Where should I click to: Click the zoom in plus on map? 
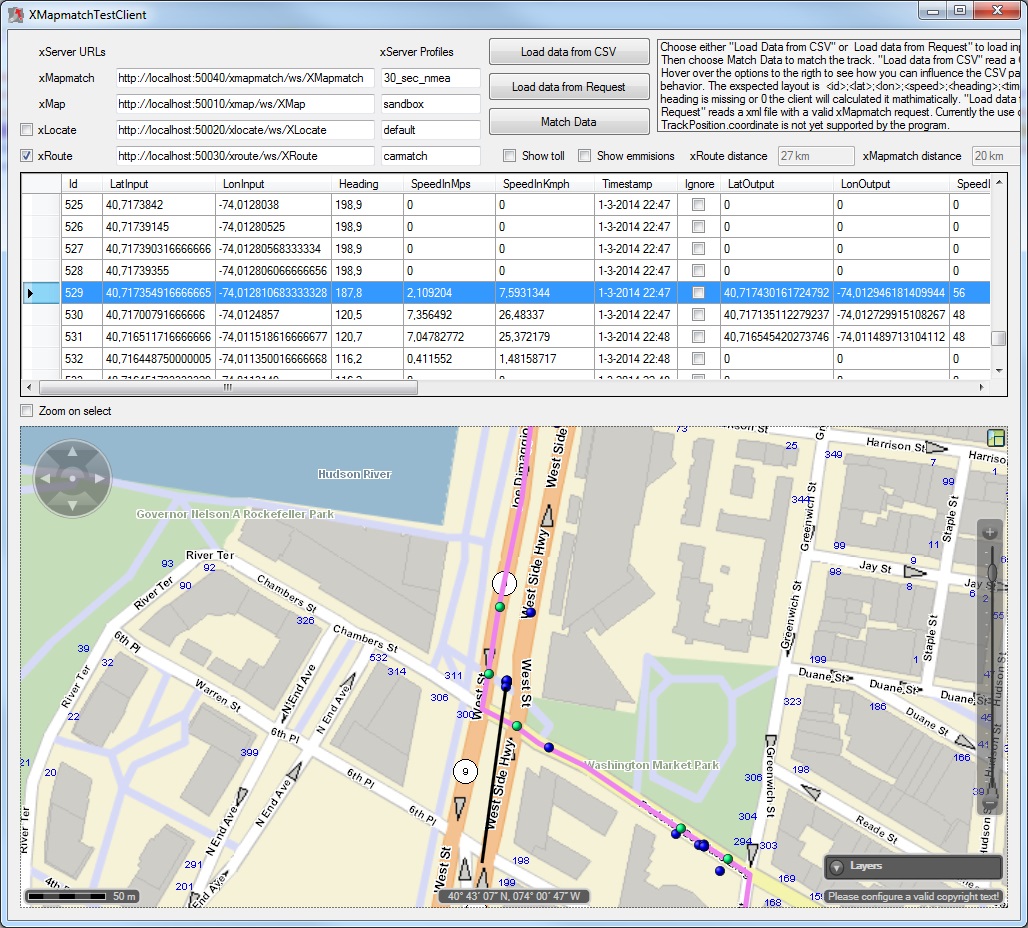click(990, 533)
